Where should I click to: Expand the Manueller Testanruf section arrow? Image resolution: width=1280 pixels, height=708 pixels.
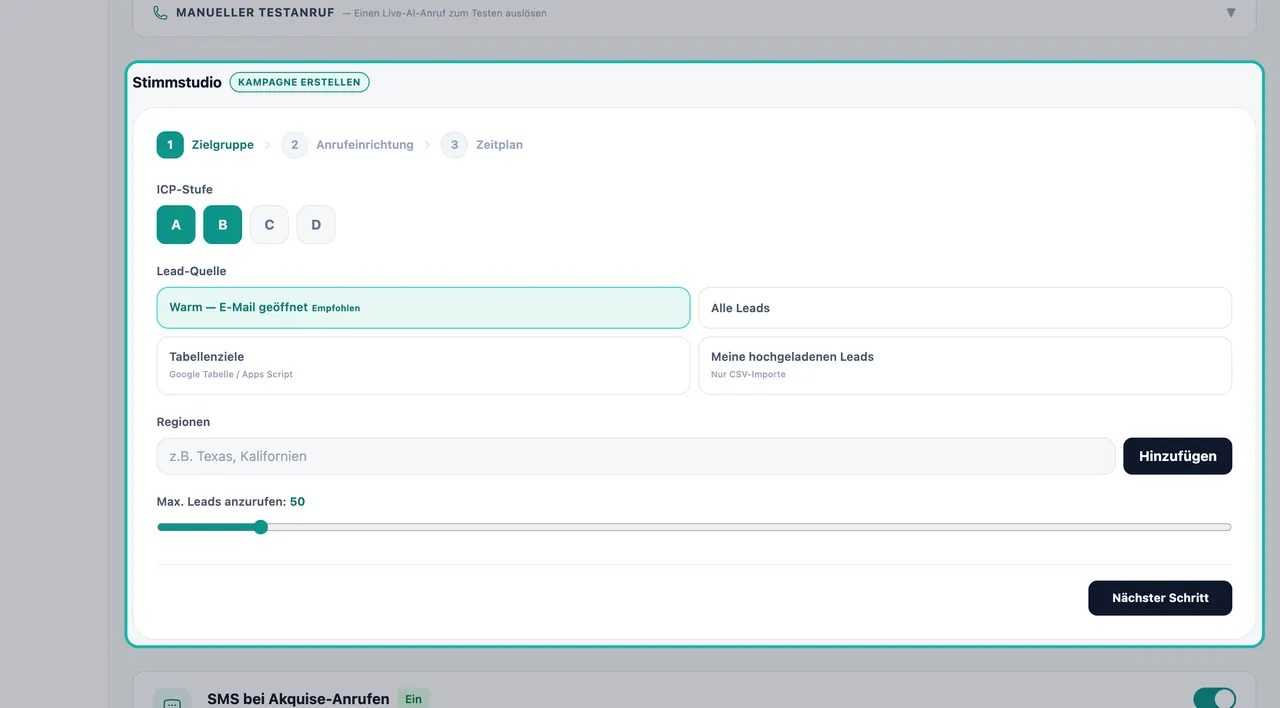click(x=1231, y=13)
